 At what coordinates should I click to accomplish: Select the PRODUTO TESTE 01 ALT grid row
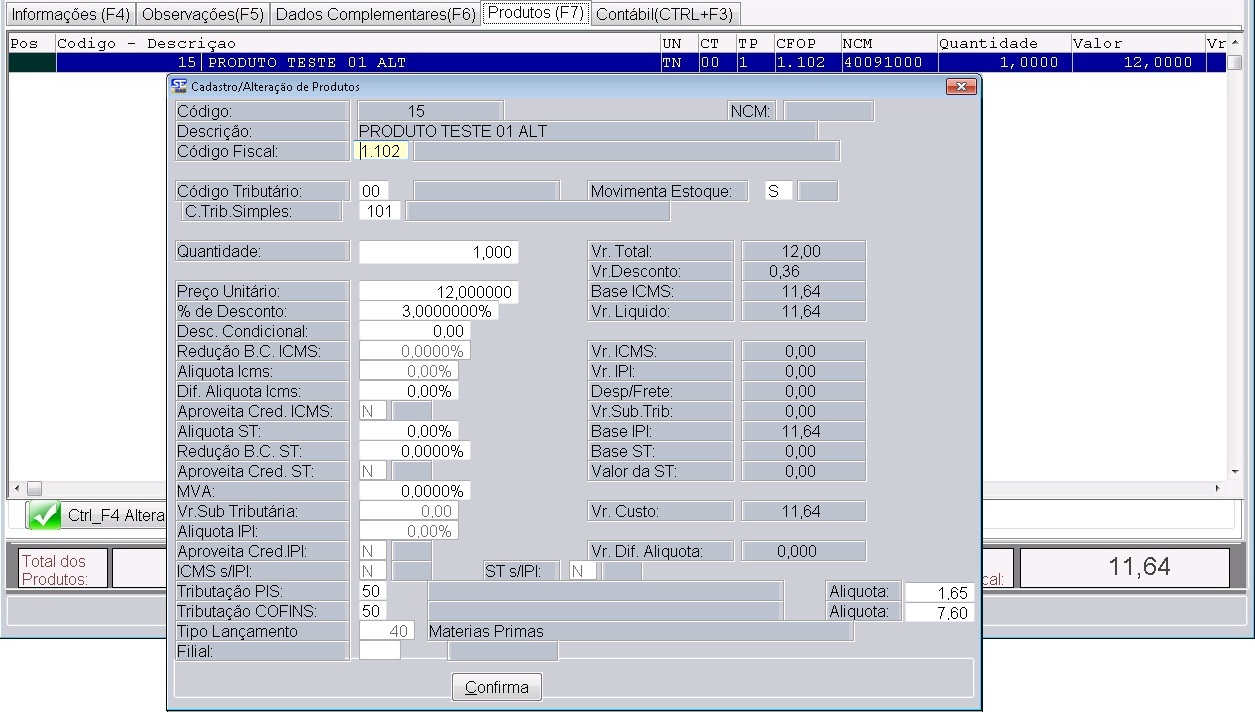click(400, 62)
